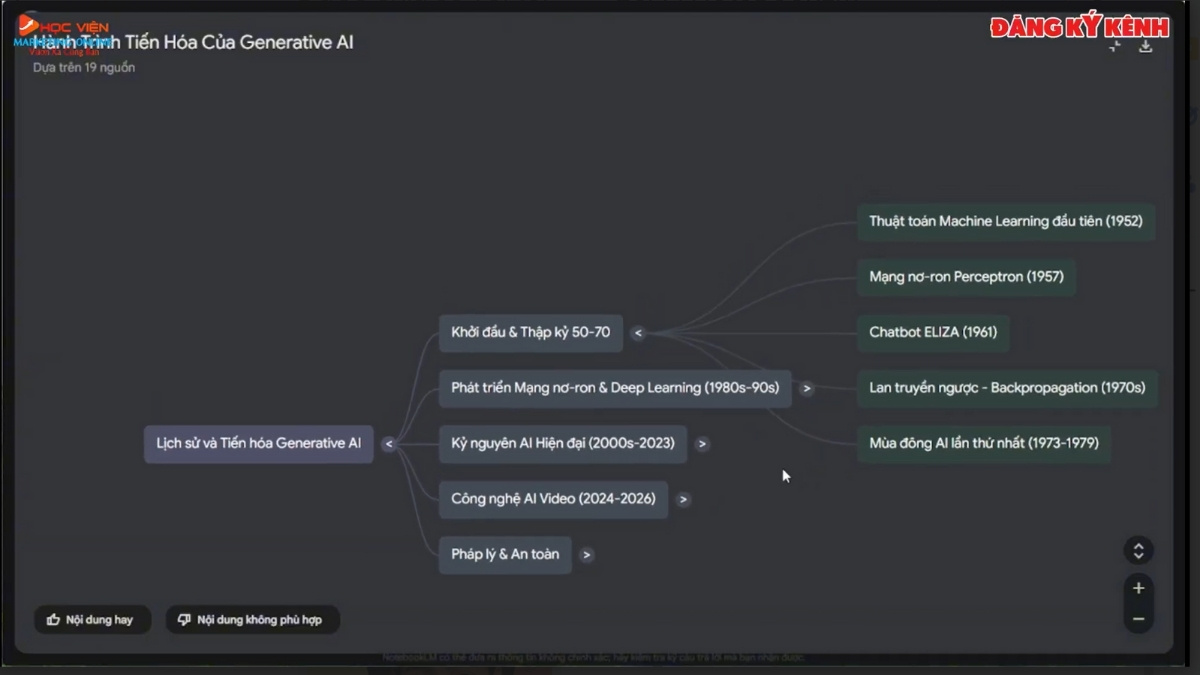Viewport: 1200px width, 675px height.
Task: Zoom in using the plus icon
Action: 1138,588
